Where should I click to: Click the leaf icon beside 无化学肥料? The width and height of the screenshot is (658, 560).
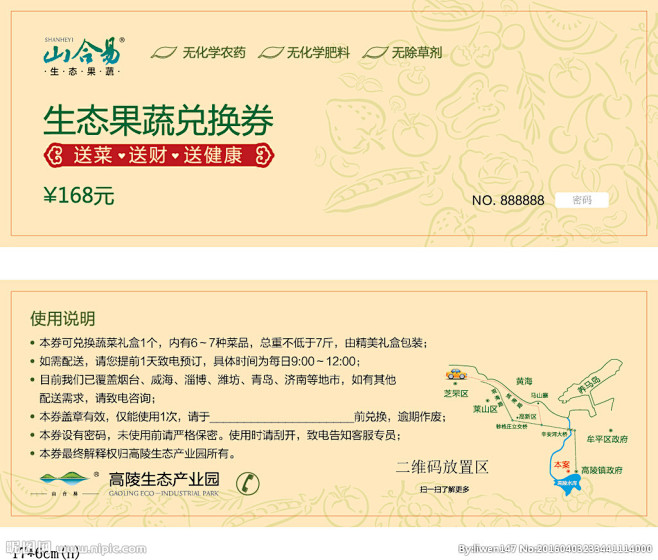point(271,53)
